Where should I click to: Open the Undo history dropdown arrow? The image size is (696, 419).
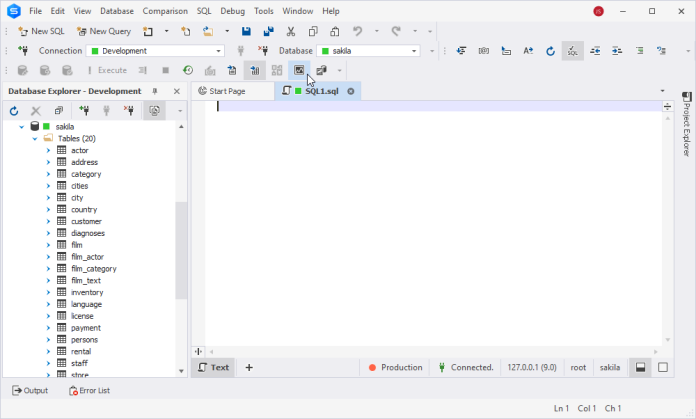(x=376, y=31)
